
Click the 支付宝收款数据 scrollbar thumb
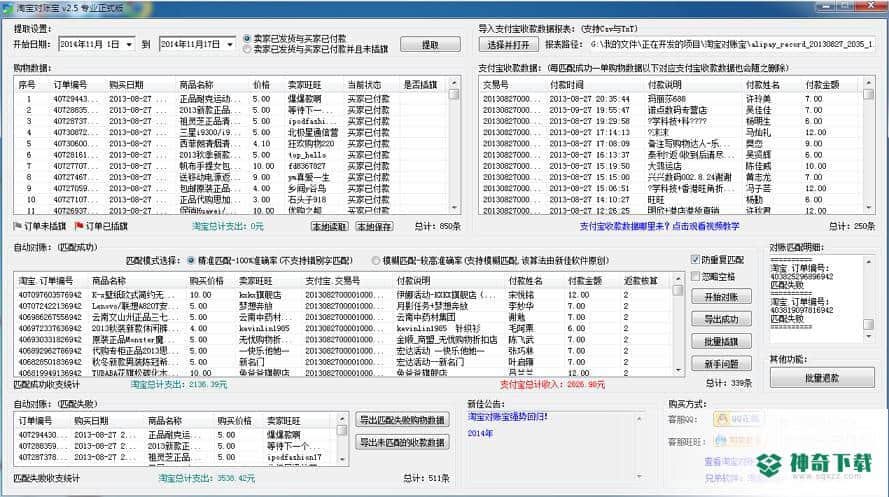(x=868, y=95)
